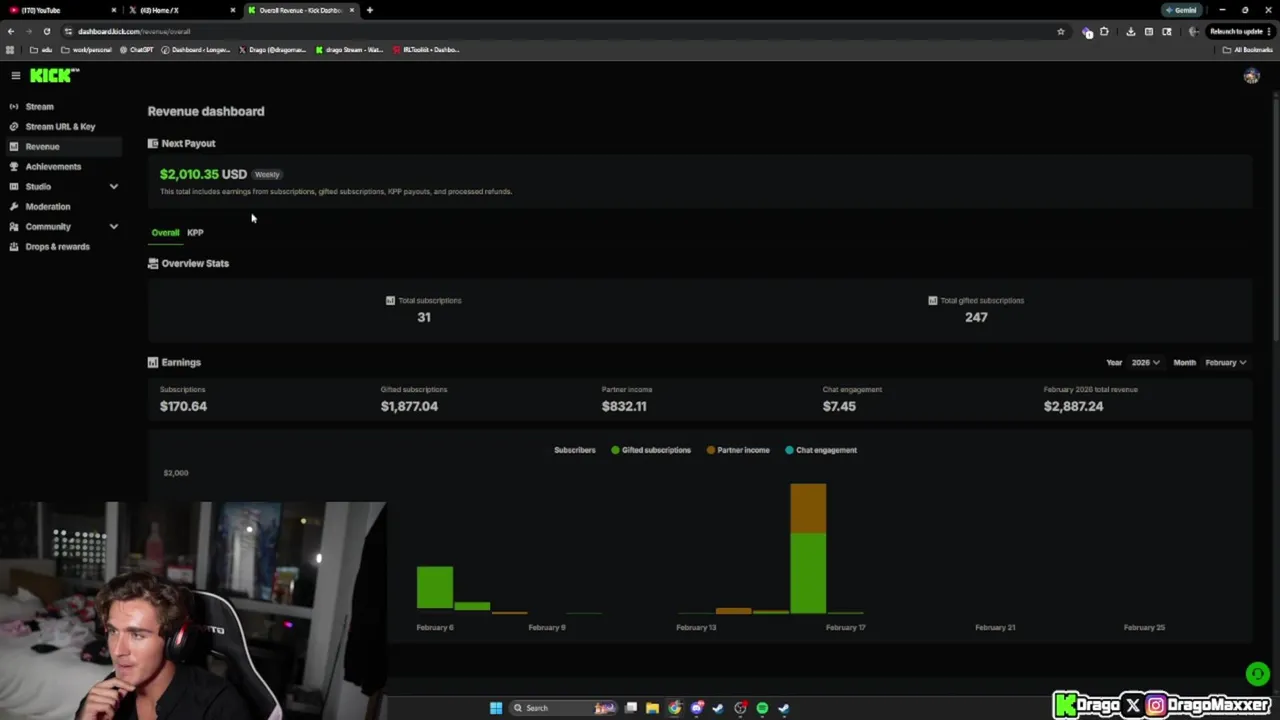Open File Explorer from taskbar
This screenshot has width=1280, height=720.
pos(652,708)
